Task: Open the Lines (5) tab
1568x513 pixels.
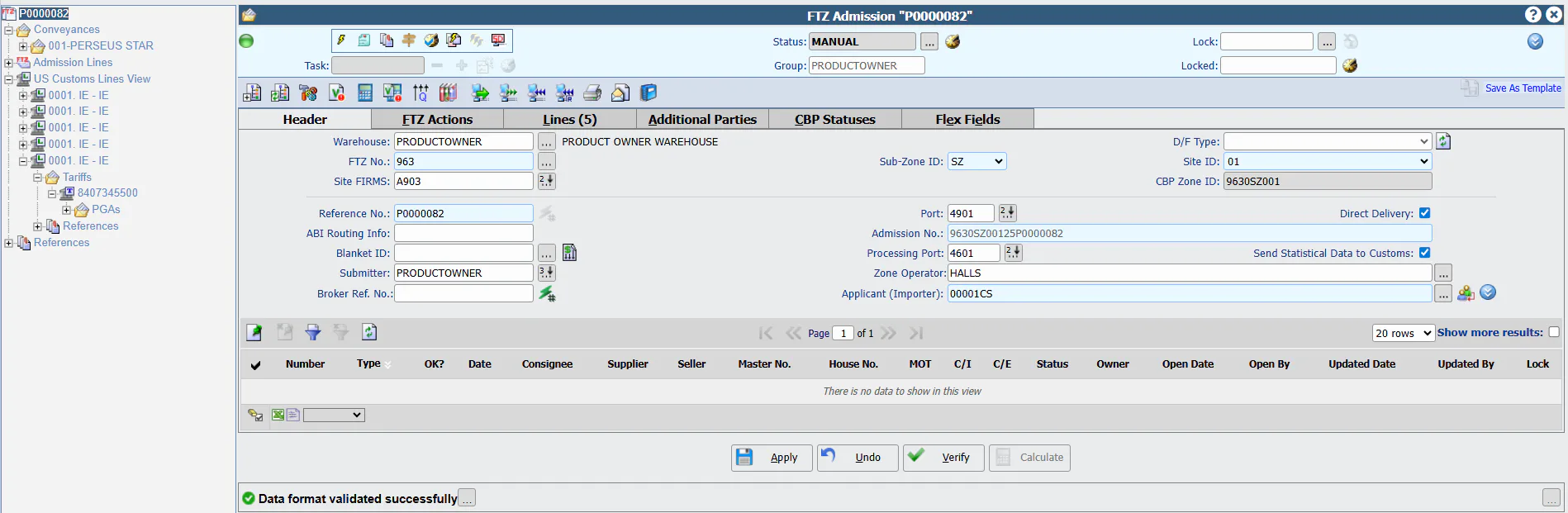Action: 570,119
